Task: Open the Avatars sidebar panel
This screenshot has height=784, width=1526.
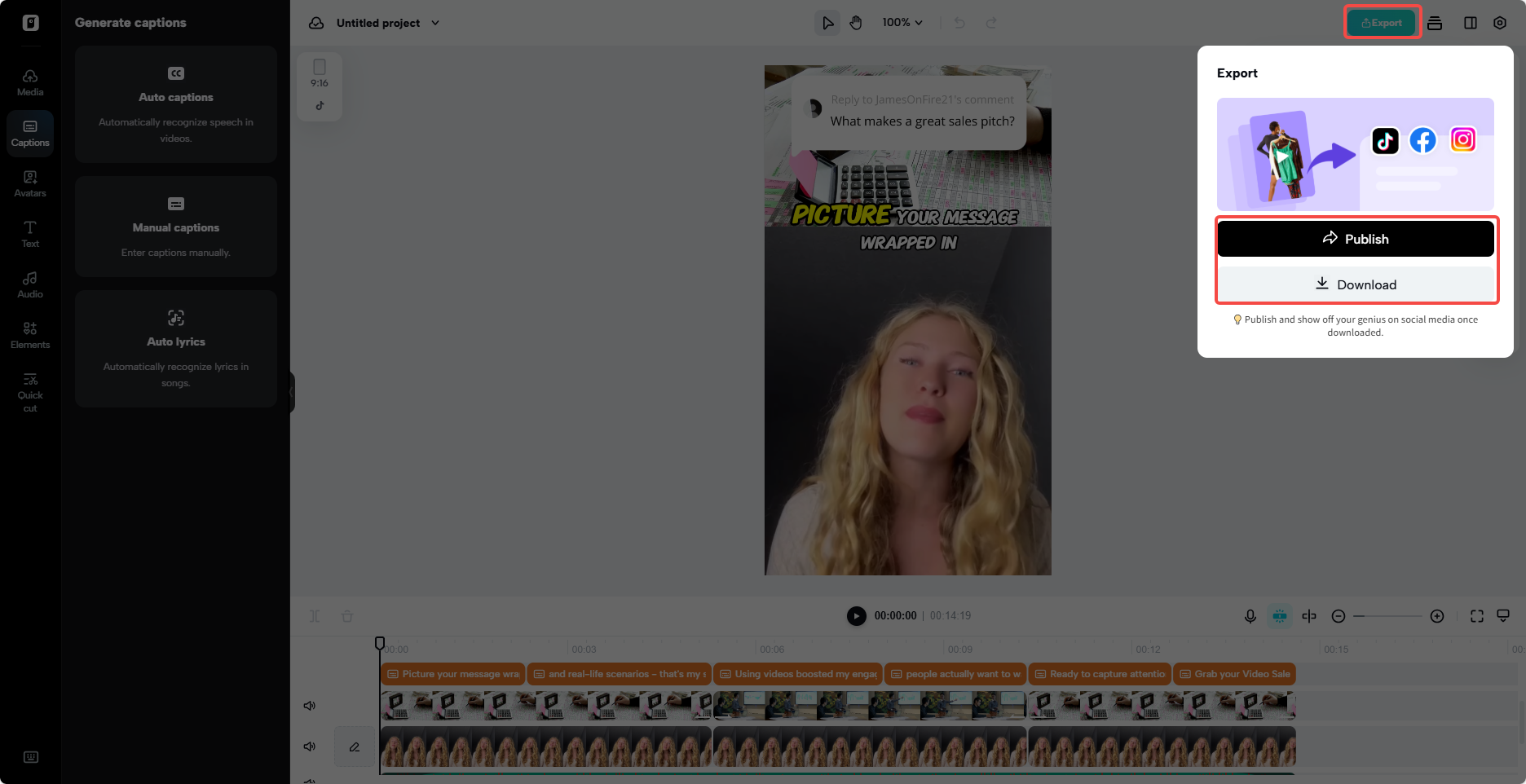Action: 30,184
